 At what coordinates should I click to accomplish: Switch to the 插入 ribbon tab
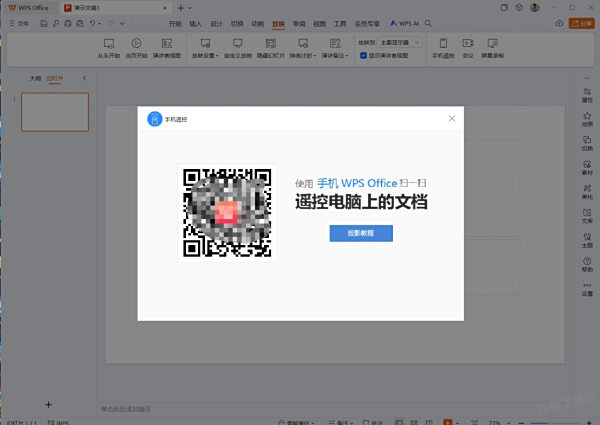(196, 24)
